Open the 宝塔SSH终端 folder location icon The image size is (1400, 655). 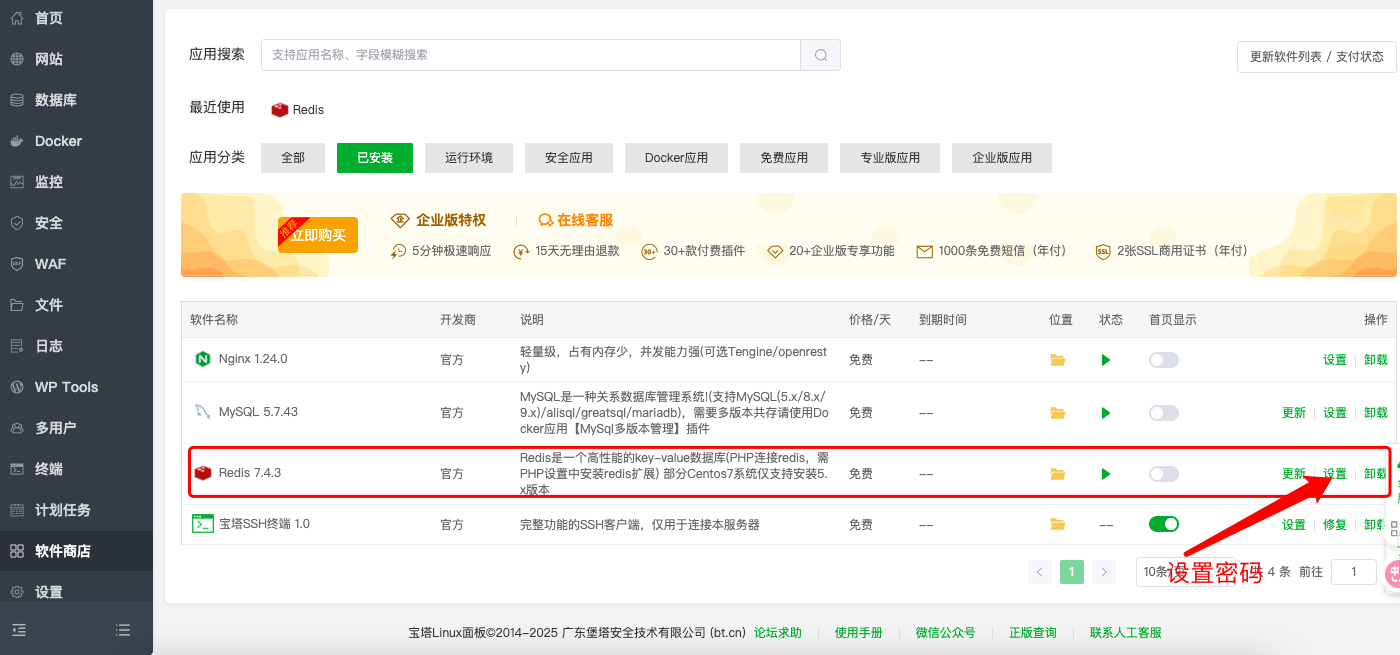(x=1057, y=524)
